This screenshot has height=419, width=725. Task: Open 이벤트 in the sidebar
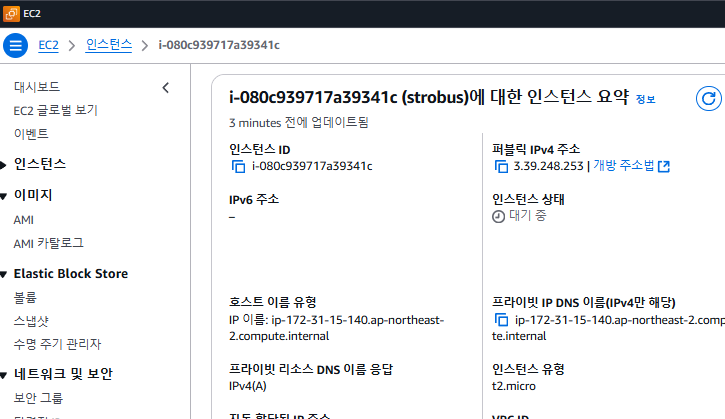[31, 134]
